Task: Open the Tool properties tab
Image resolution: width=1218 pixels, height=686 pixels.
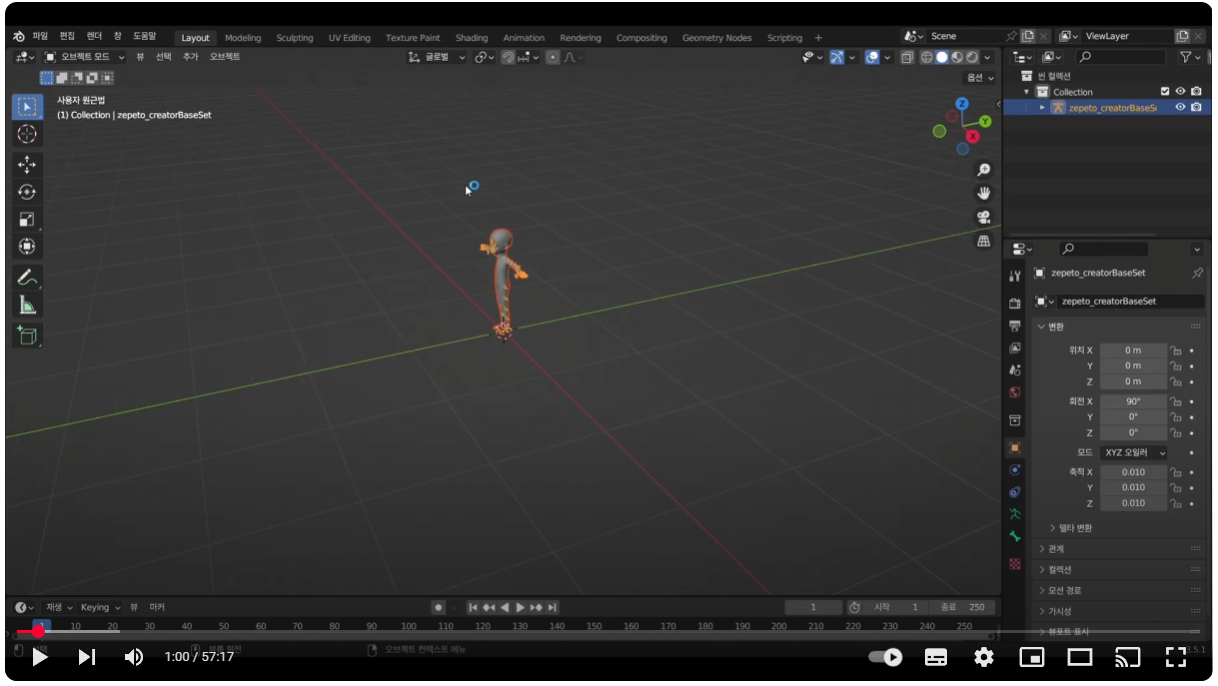Action: pos(1015,276)
